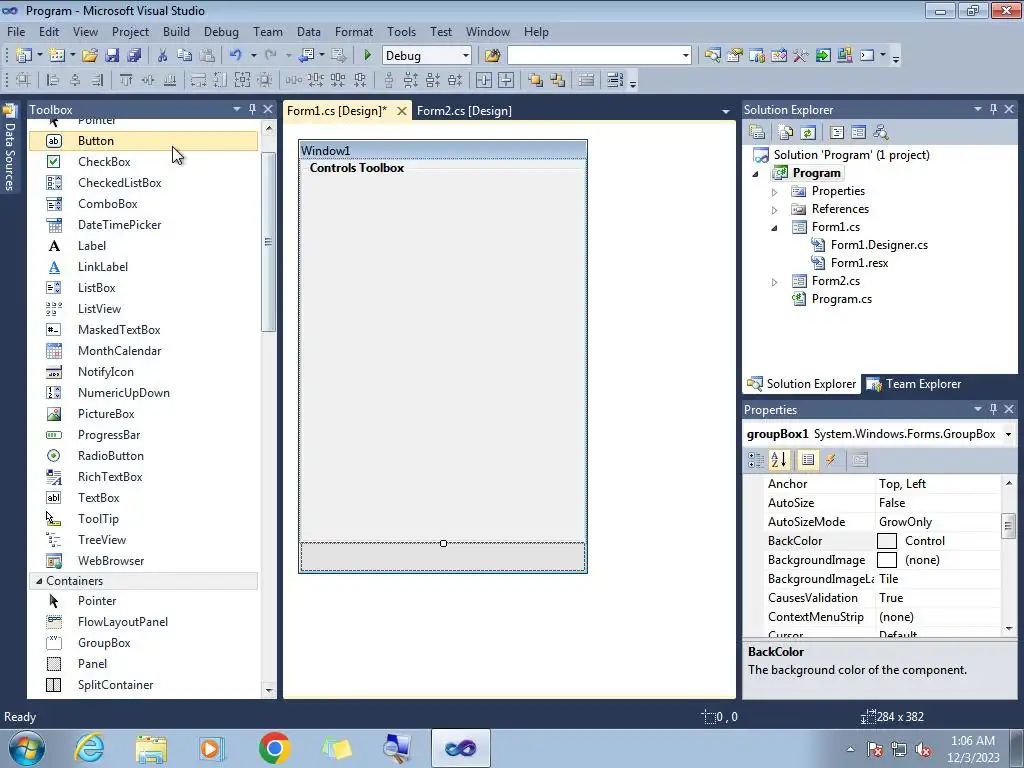This screenshot has height=768, width=1024.
Task: Click the New Project toolbar icon
Action: (24, 56)
